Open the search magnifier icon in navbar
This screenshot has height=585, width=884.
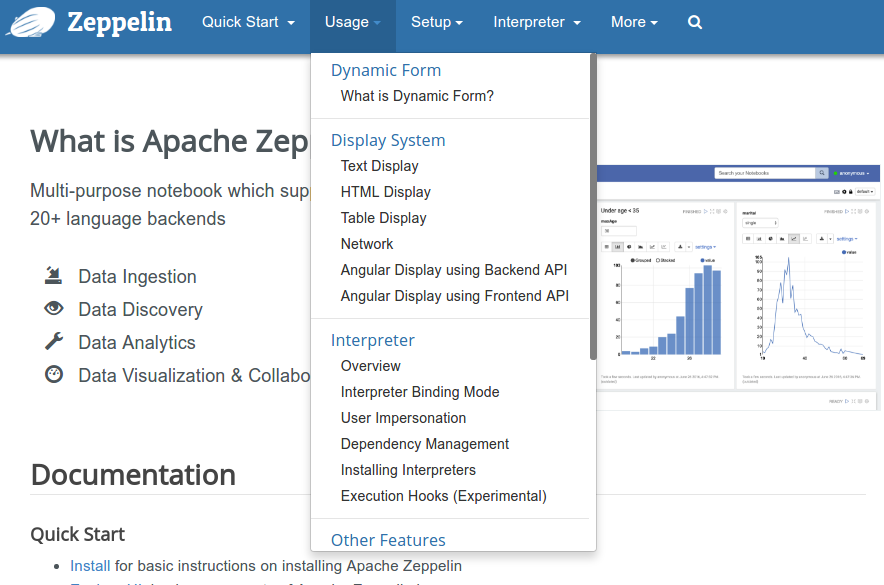point(695,22)
